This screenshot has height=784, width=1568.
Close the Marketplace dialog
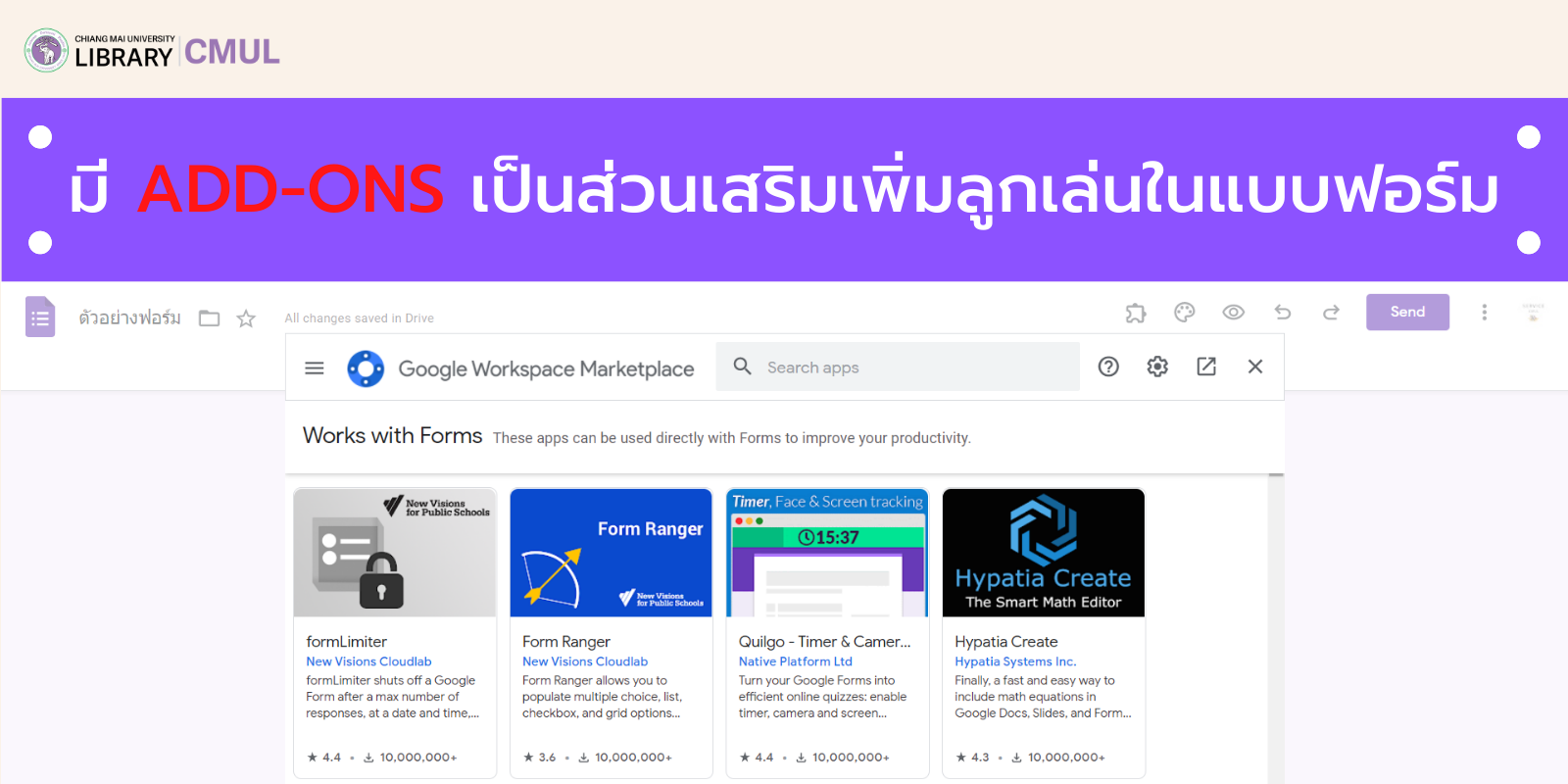(1255, 367)
